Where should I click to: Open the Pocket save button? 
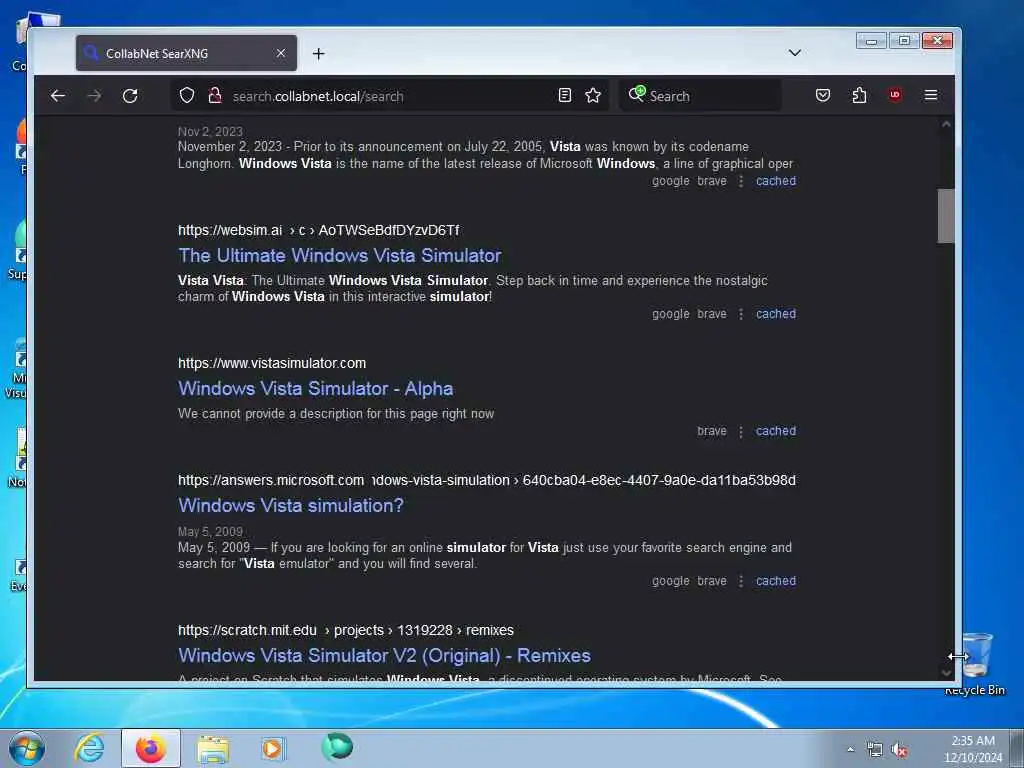pyautogui.click(x=823, y=95)
